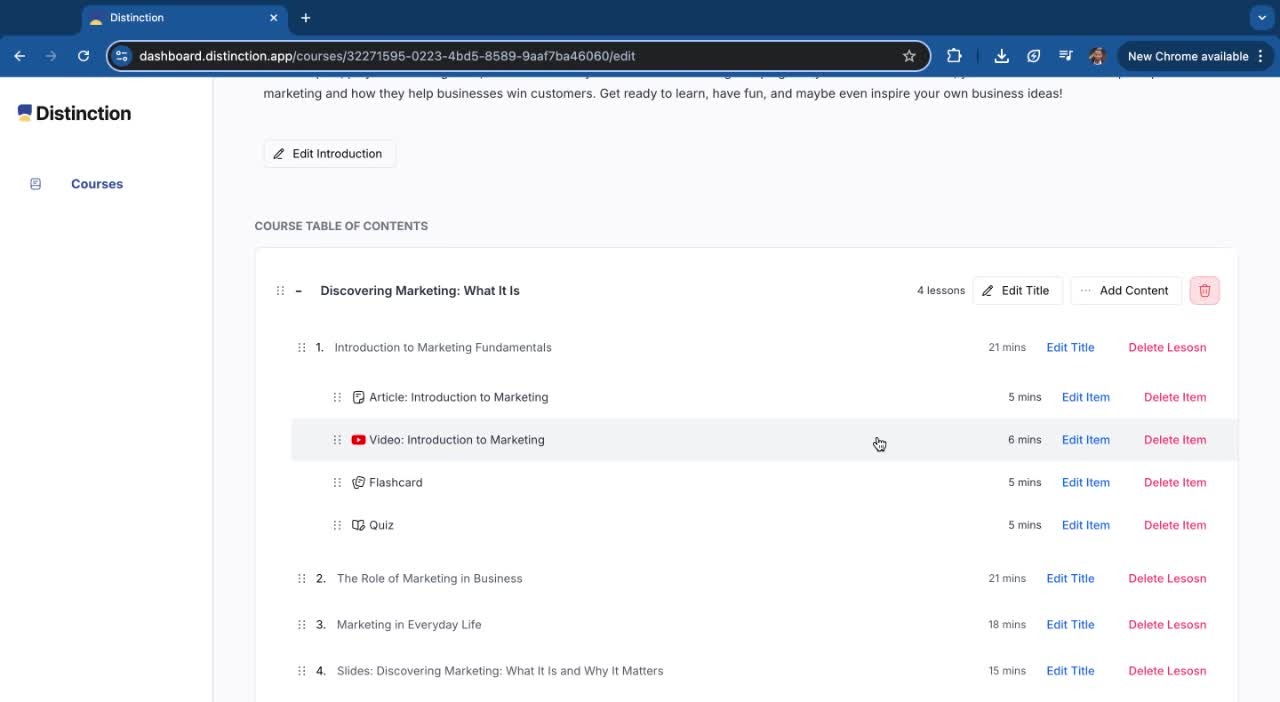Open Courses in the sidebar

coord(97,184)
